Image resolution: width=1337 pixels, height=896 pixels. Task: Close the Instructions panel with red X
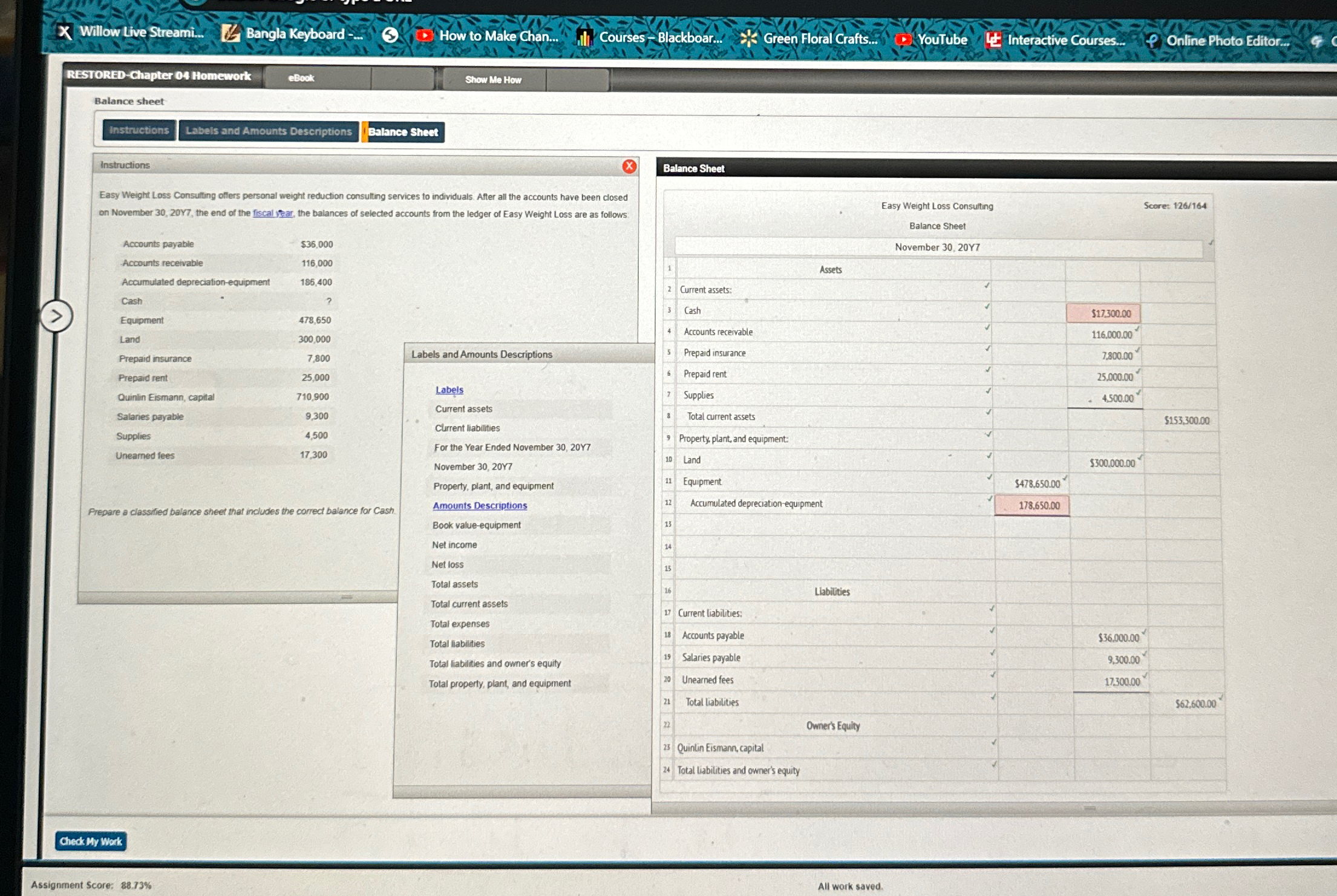point(629,166)
